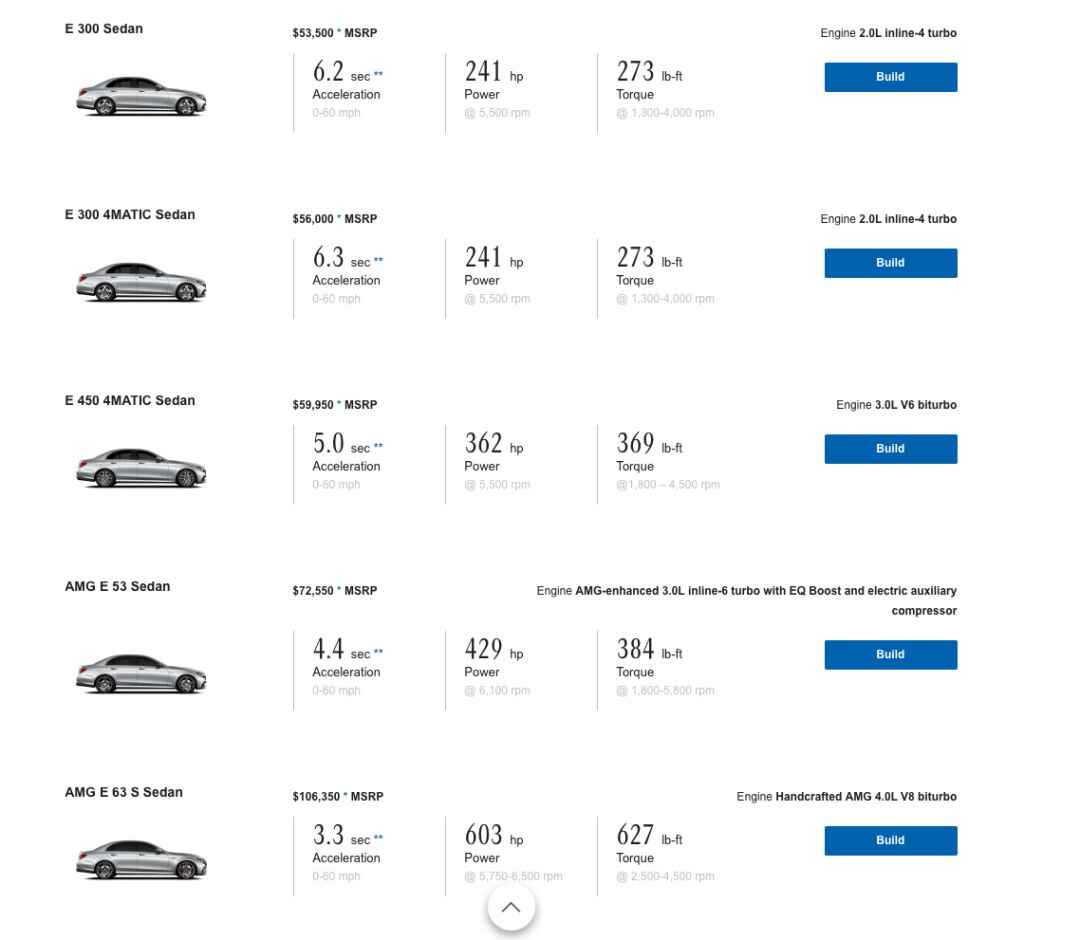Open the AMG E 53 Sedan car image
The height and width of the screenshot is (940, 1080).
pos(141,673)
